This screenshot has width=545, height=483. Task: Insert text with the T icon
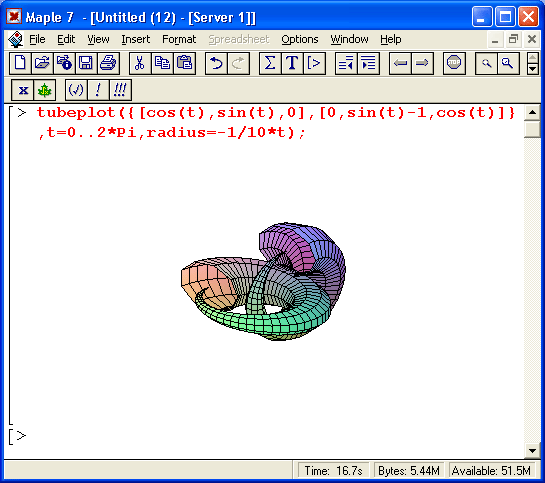pyautogui.click(x=292, y=64)
